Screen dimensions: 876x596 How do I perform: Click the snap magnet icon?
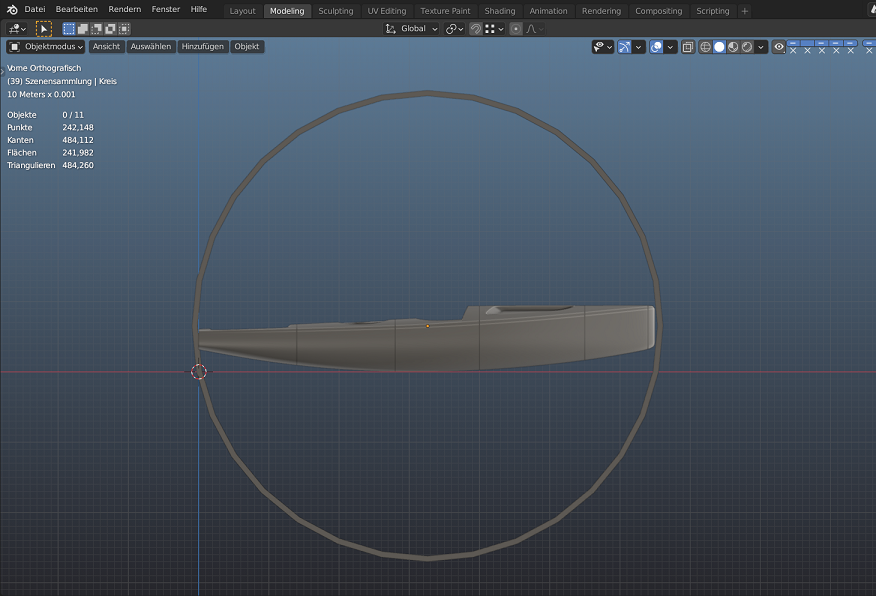point(476,29)
